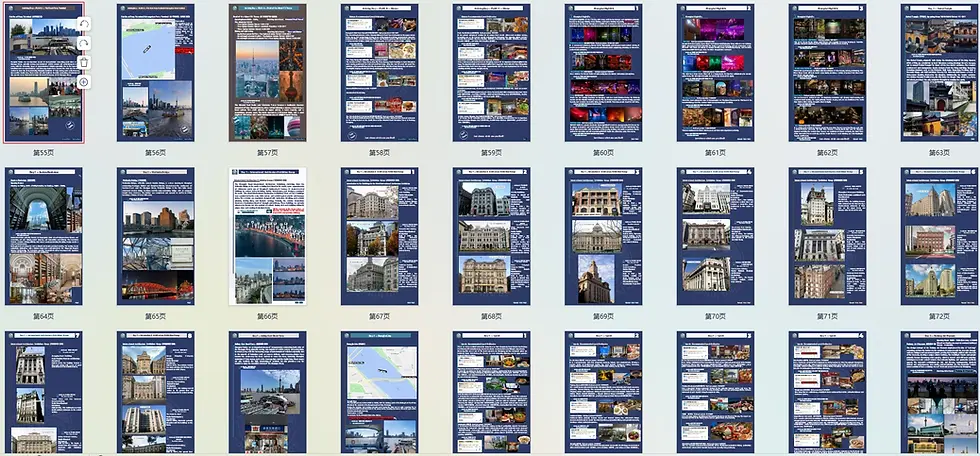Image resolution: width=980 pixels, height=456 pixels.
Task: Click the '第67页' page label
Action: point(379,316)
